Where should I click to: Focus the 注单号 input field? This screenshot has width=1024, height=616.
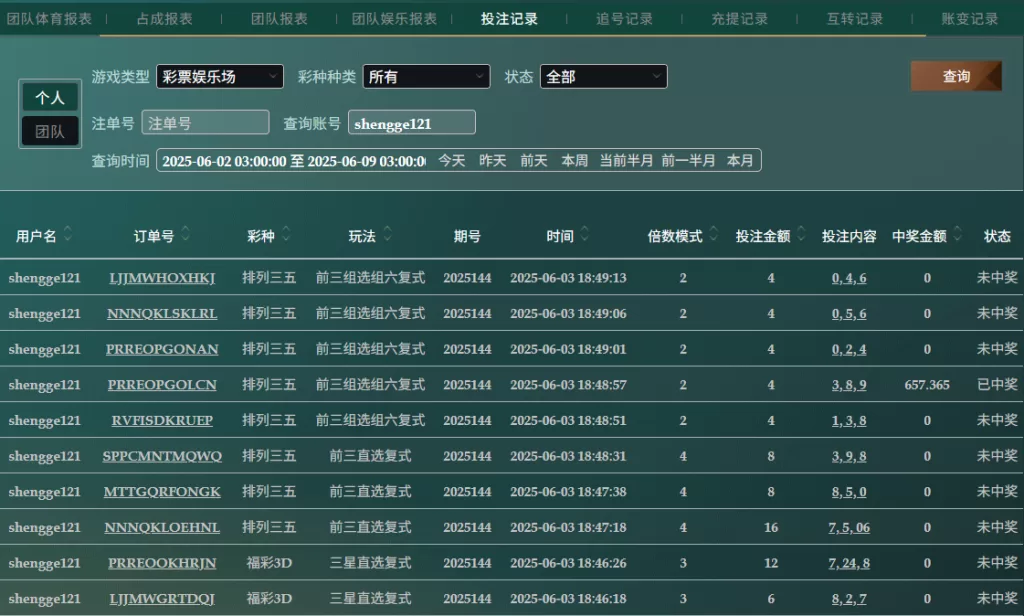click(x=205, y=122)
